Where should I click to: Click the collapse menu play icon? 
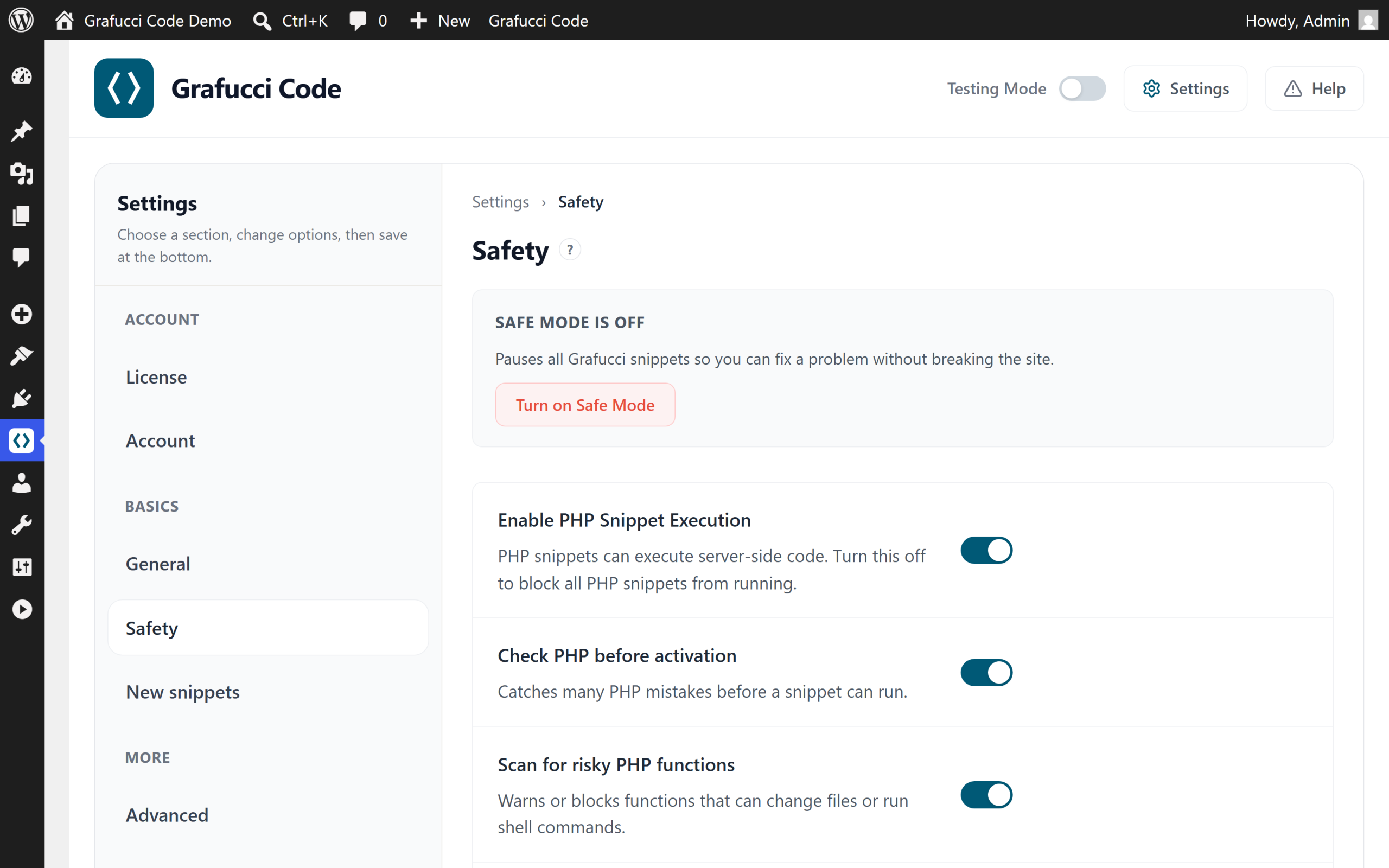pyautogui.click(x=22, y=609)
